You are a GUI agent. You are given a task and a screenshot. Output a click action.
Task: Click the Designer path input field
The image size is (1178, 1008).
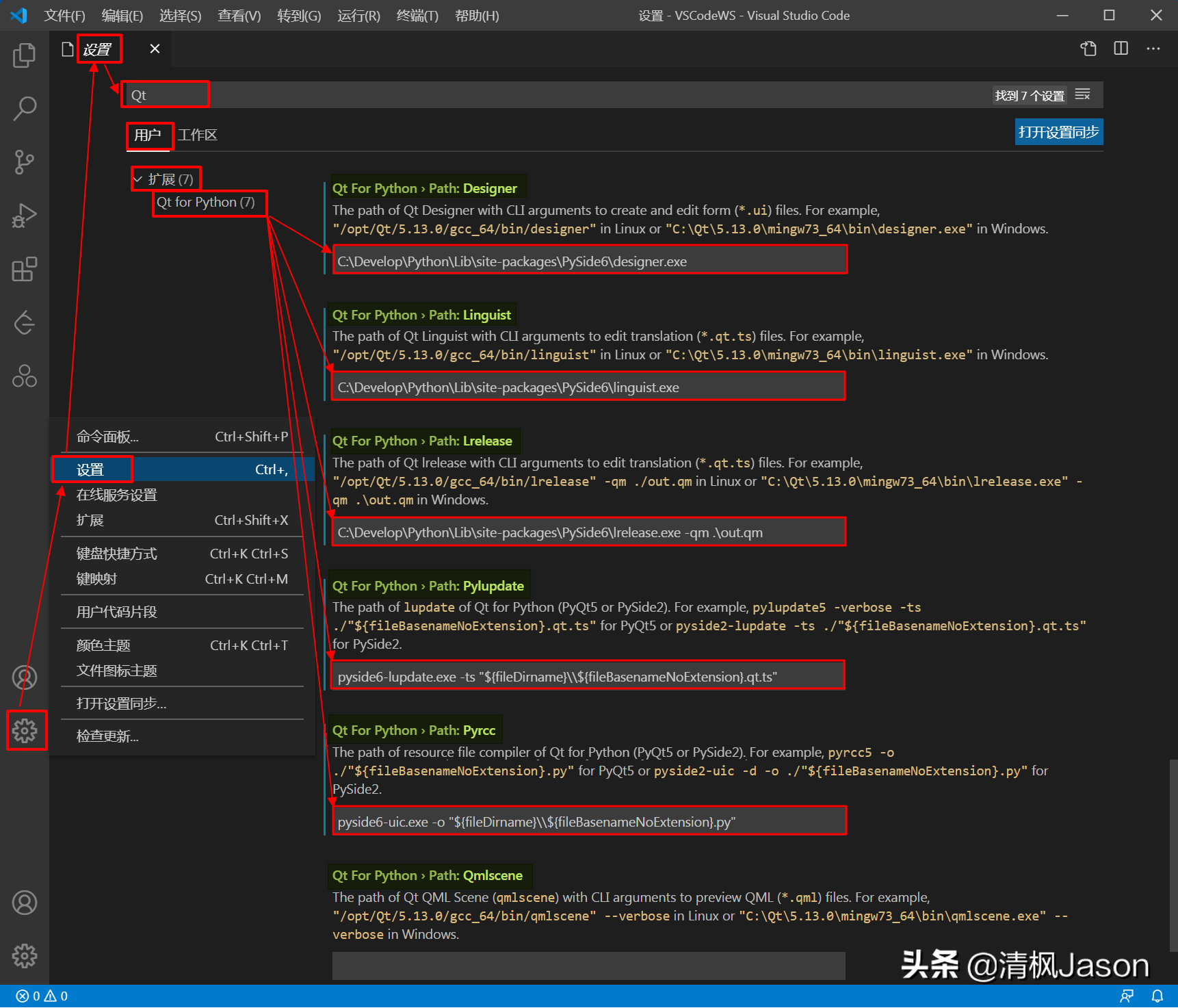(590, 261)
